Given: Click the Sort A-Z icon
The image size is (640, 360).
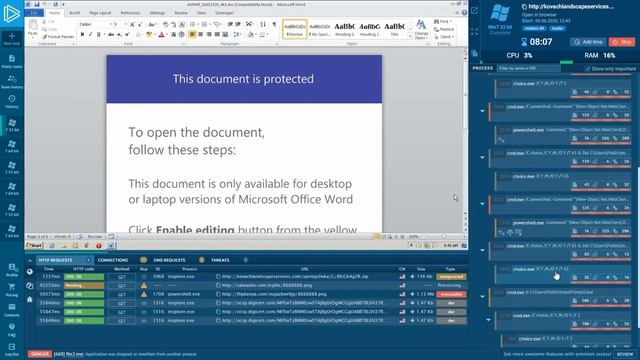Looking at the screenshot, I should tap(263, 24).
